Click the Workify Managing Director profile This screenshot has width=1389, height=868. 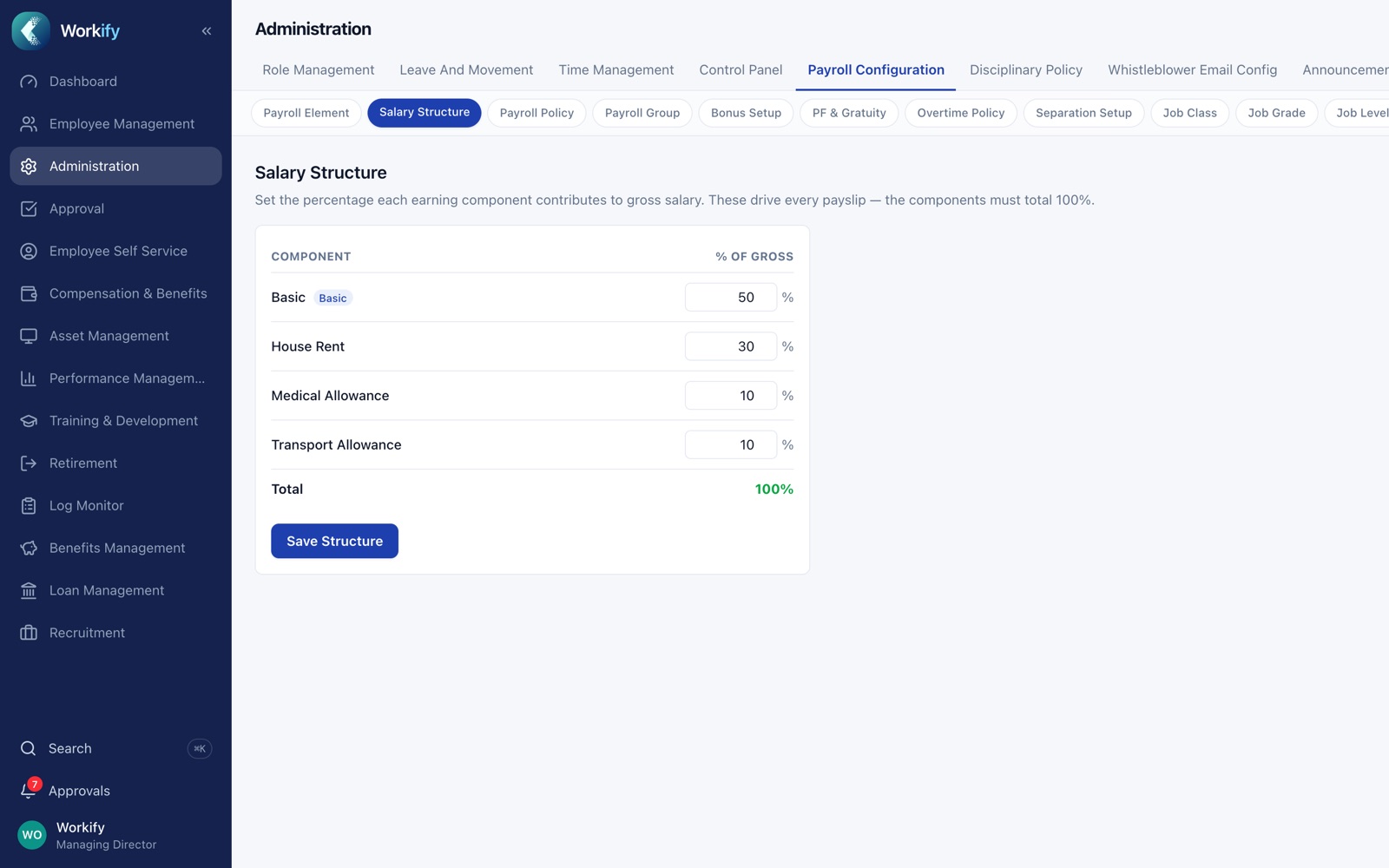(x=115, y=835)
